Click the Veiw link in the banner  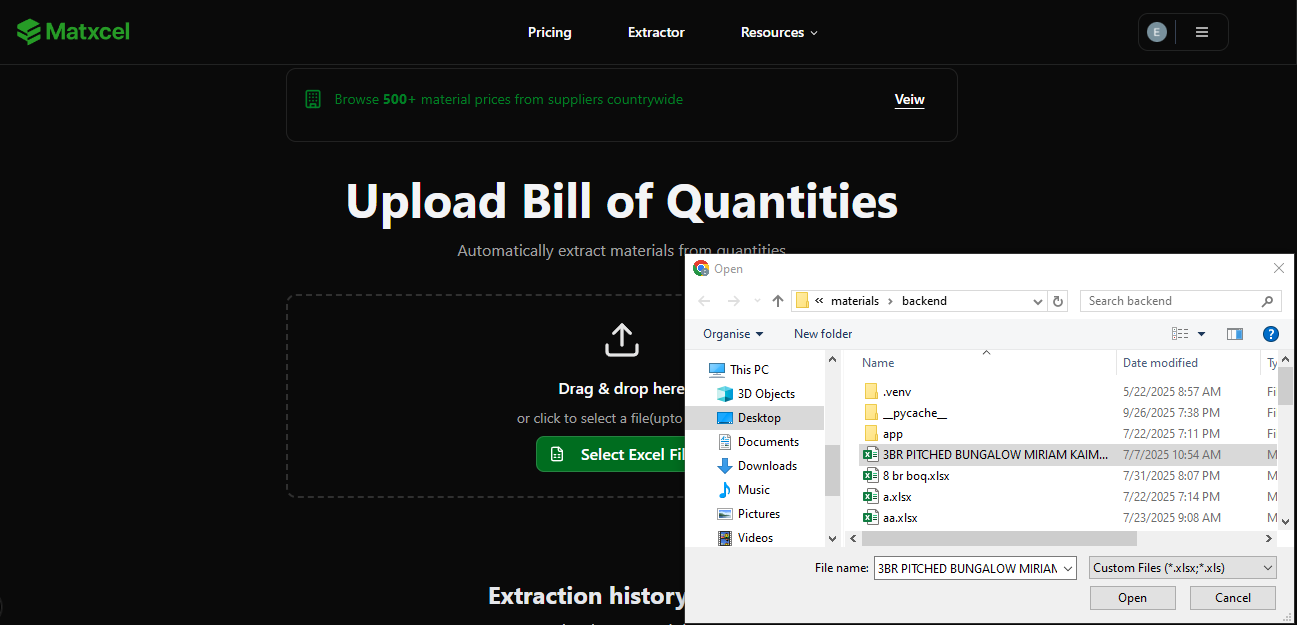(909, 99)
